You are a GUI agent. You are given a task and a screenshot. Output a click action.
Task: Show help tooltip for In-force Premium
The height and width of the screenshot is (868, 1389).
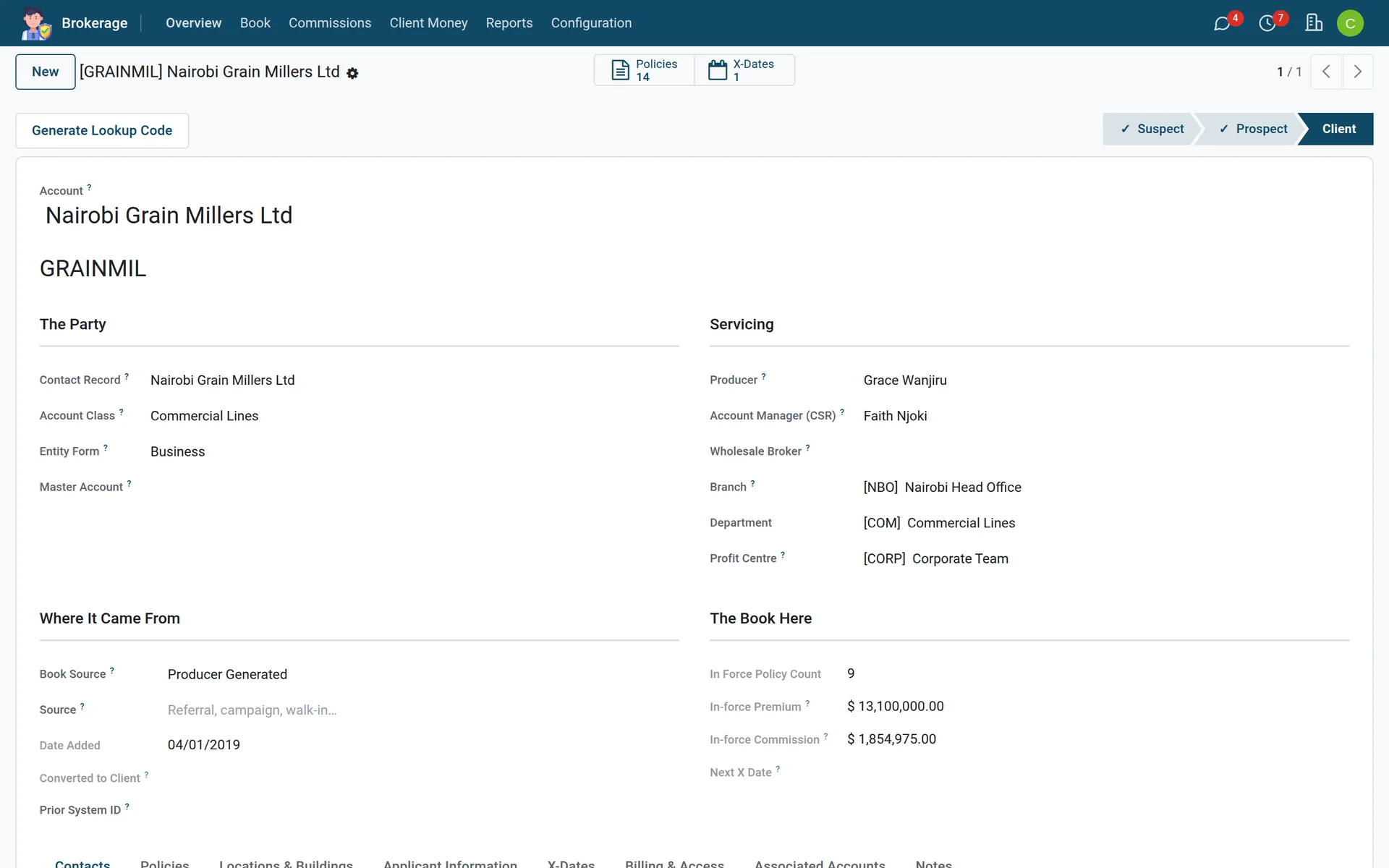(x=807, y=703)
